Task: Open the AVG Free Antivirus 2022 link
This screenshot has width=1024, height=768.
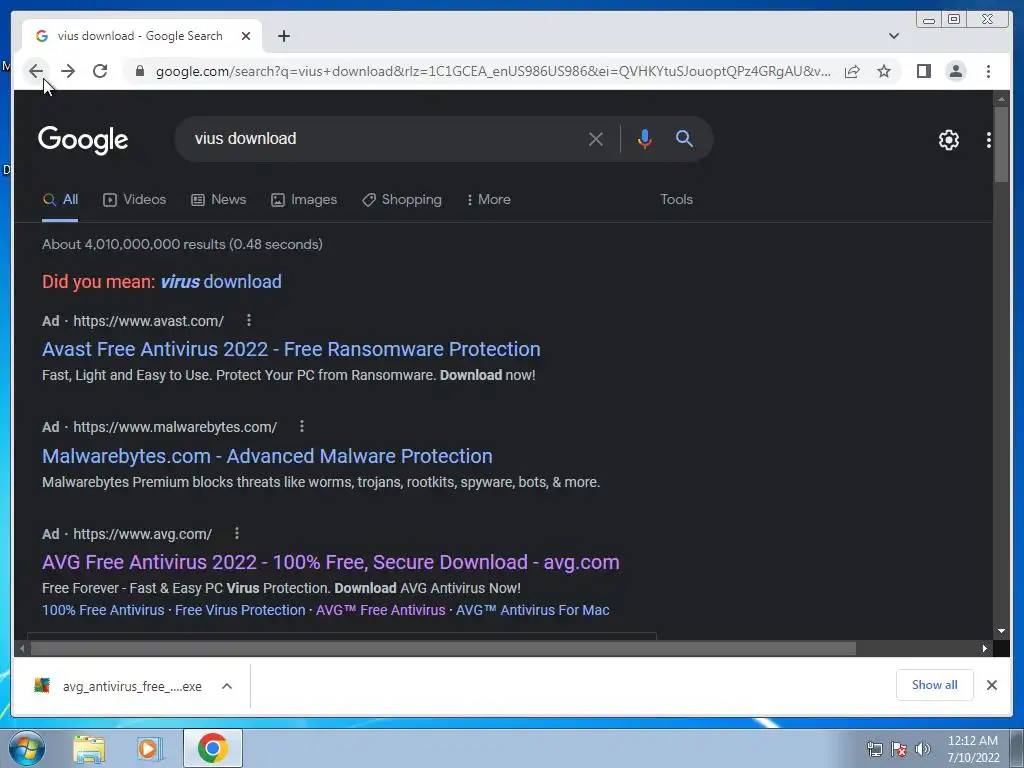Action: pos(330,562)
